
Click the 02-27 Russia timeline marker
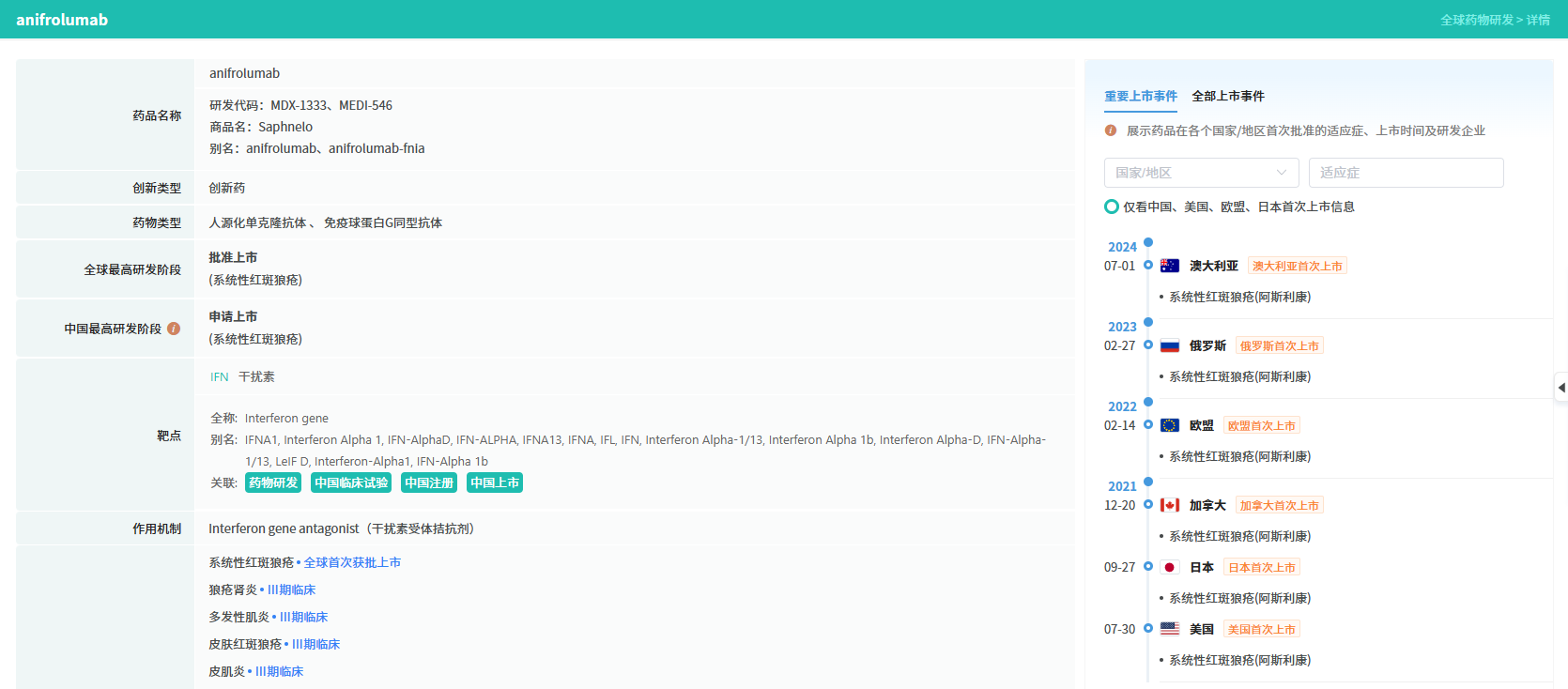coord(1148,344)
